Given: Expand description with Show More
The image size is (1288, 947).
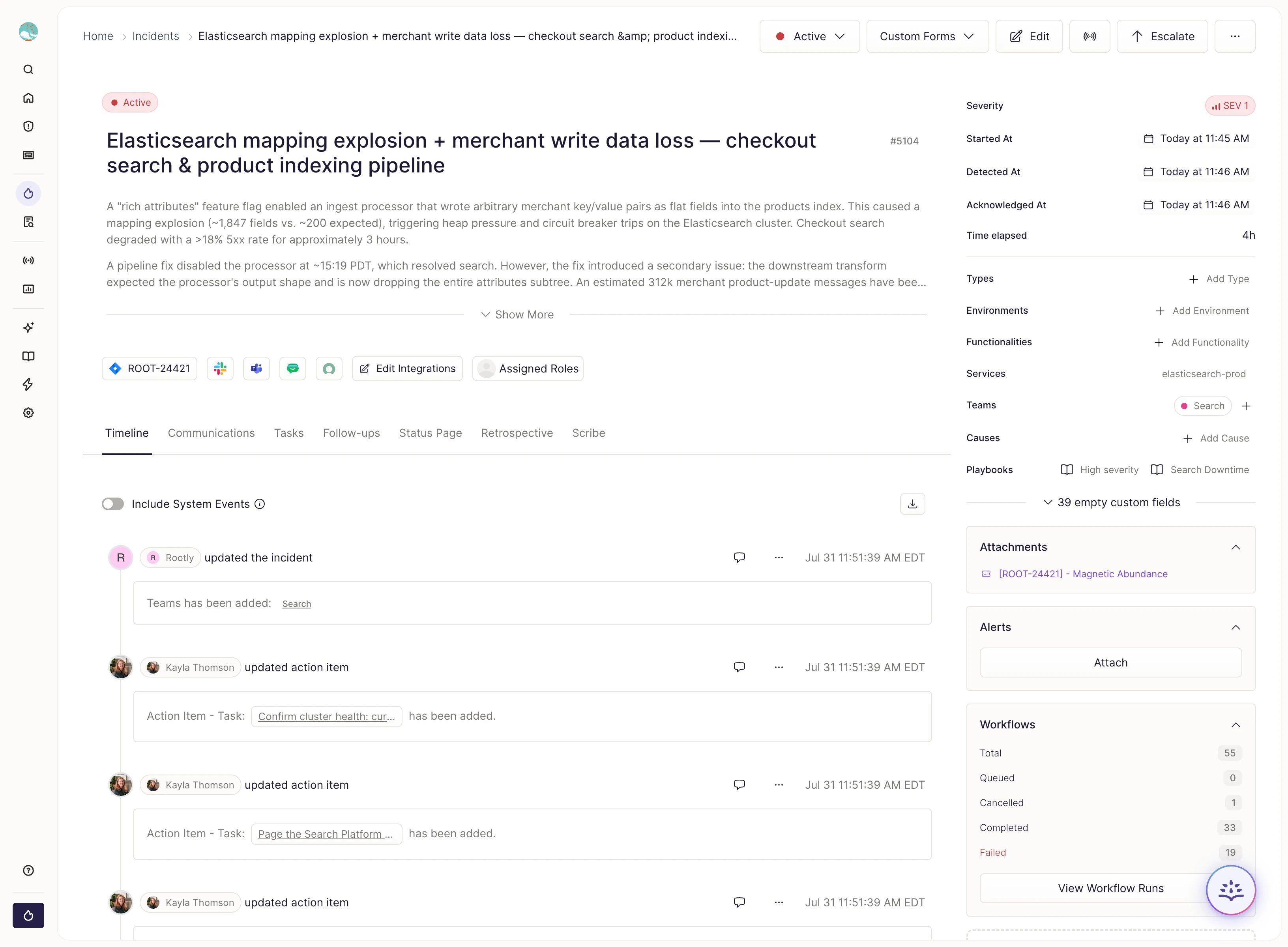Looking at the screenshot, I should click(x=517, y=315).
